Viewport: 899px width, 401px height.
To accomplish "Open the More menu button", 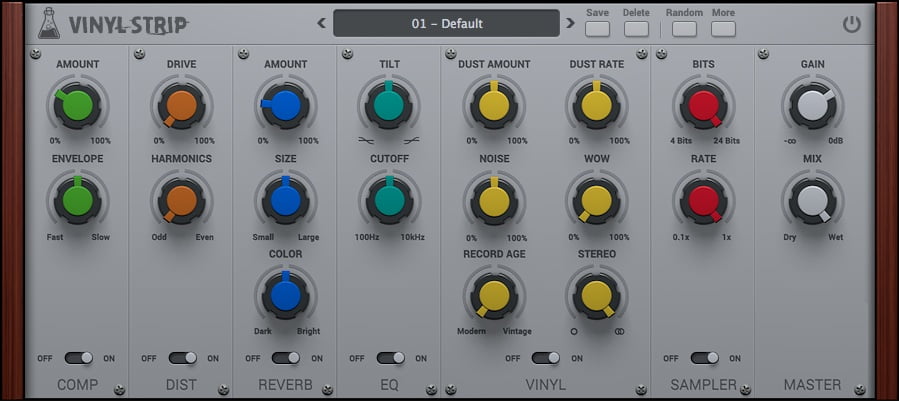I will [x=723, y=29].
